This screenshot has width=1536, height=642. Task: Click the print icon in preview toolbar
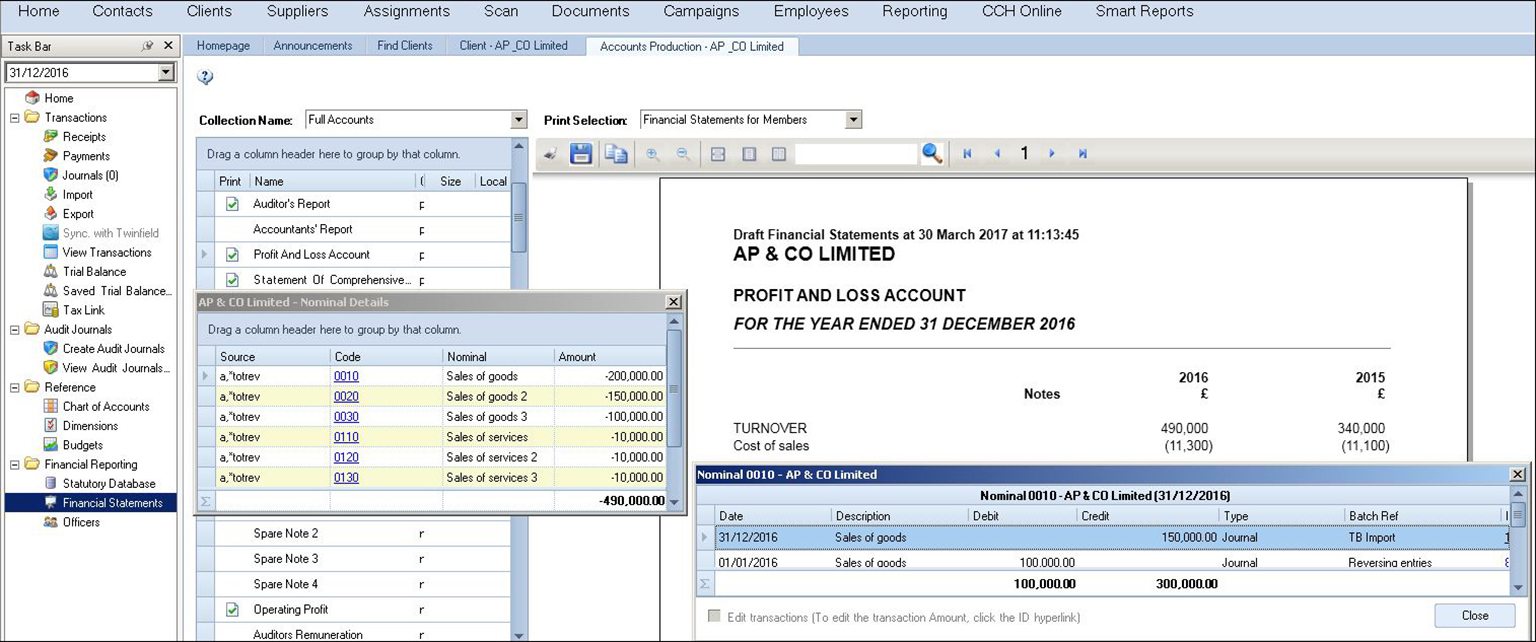pyautogui.click(x=551, y=154)
